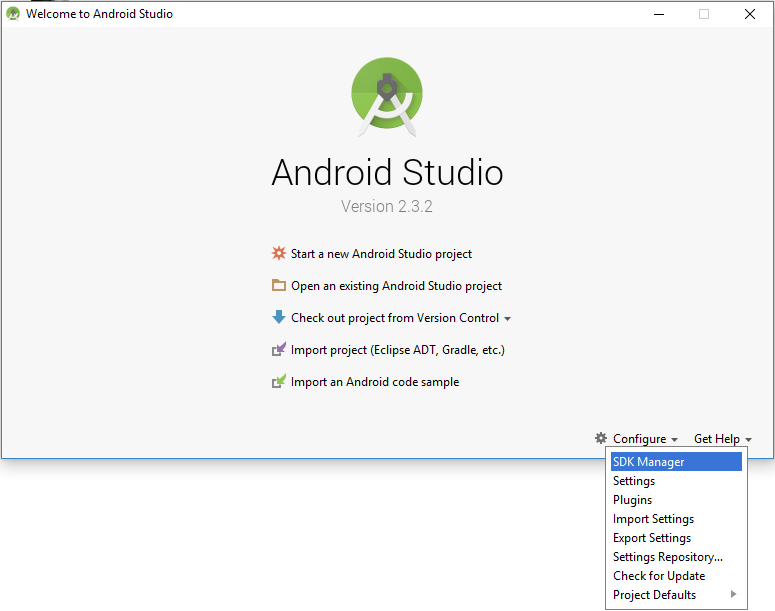
Task: Click the gear icon beside Configure
Action: 601,438
